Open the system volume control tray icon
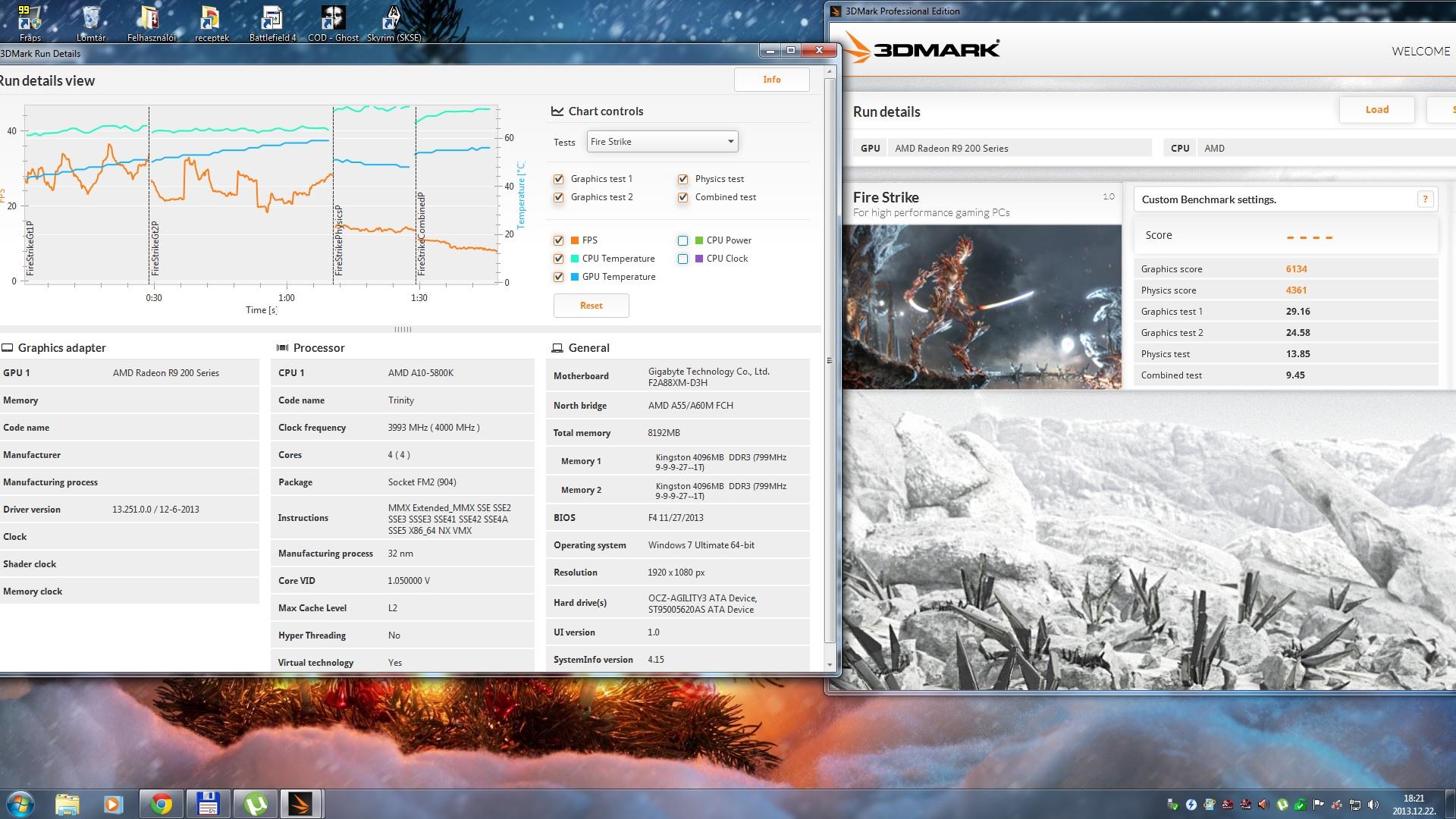Image resolution: width=1456 pixels, height=819 pixels. (1373, 805)
